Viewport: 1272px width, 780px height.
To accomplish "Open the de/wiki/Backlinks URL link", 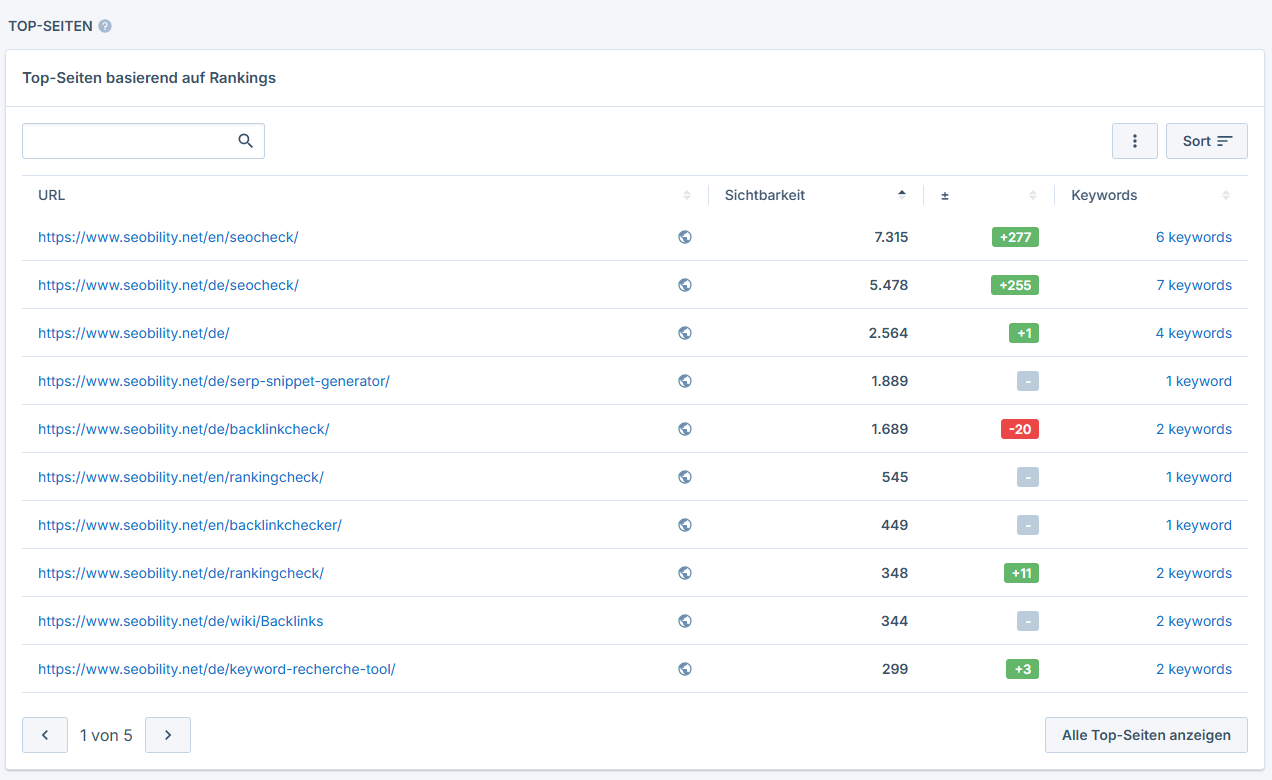I will 181,621.
